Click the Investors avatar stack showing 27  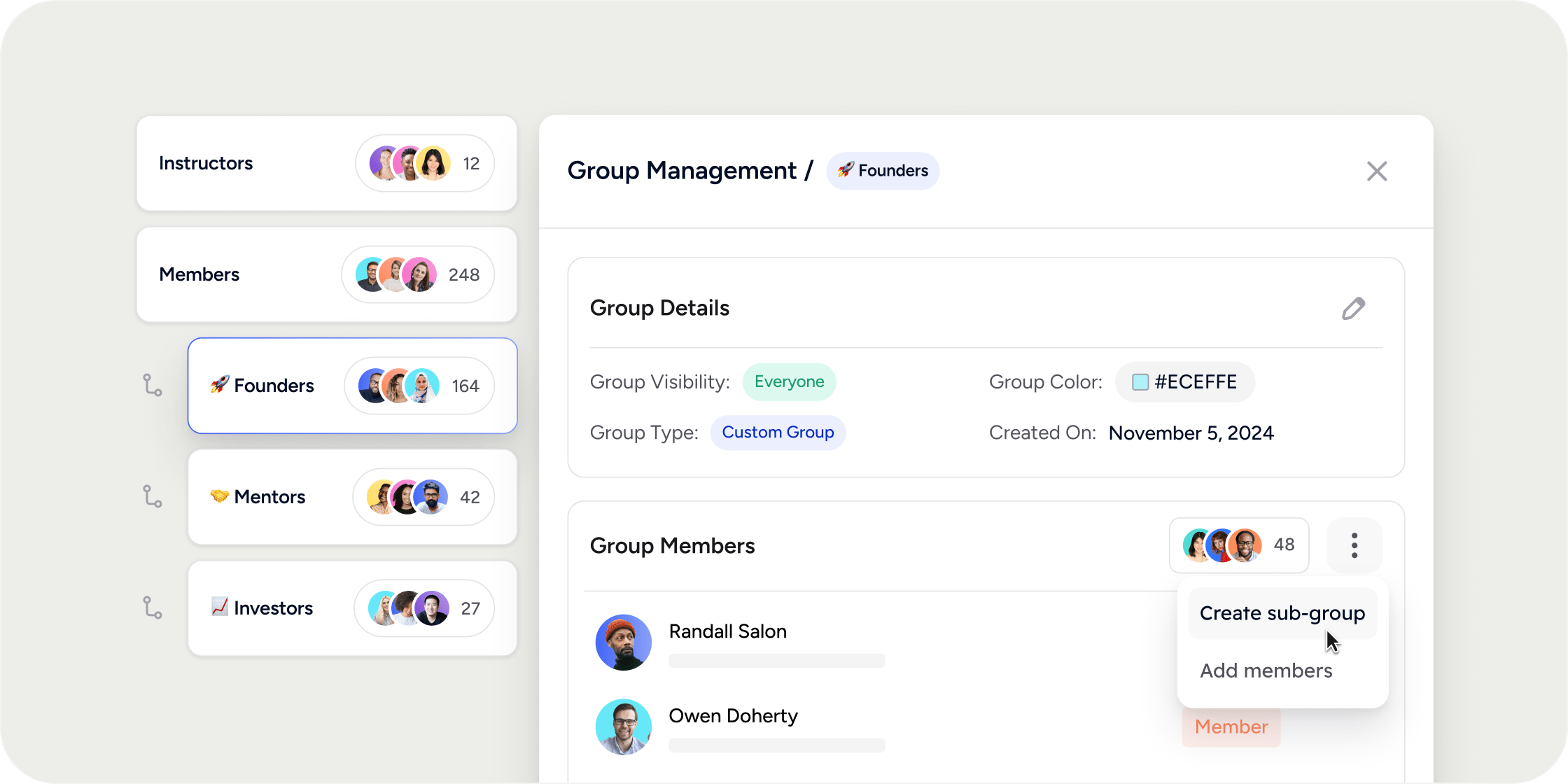pos(424,608)
